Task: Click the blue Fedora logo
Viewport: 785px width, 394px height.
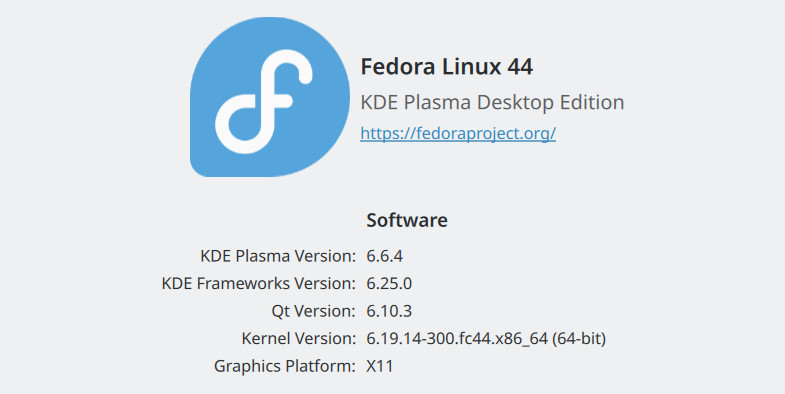Action: click(270, 97)
